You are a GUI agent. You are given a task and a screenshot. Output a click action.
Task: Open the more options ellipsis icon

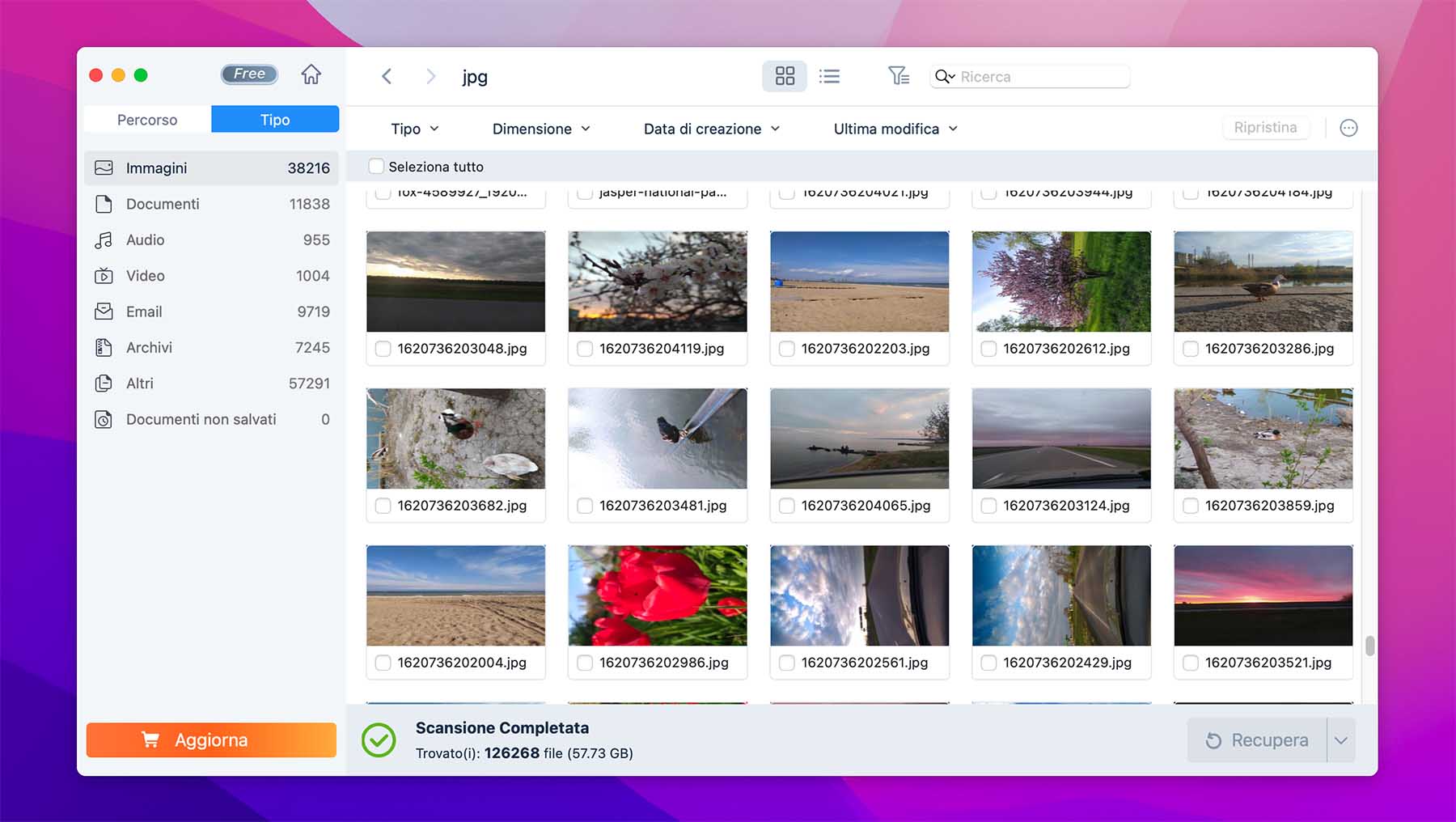pos(1348,128)
